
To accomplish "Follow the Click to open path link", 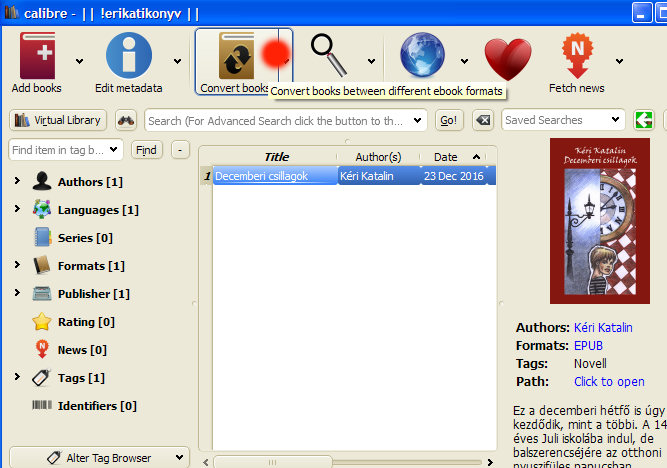I will [x=609, y=382].
